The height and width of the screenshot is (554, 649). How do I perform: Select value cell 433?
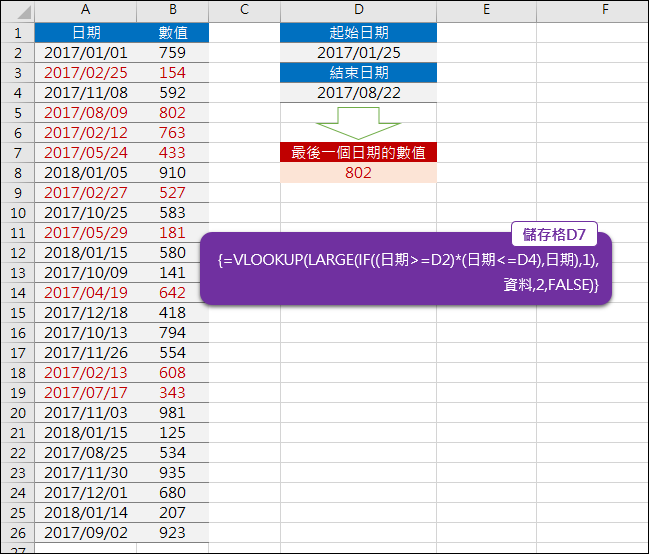point(173,152)
